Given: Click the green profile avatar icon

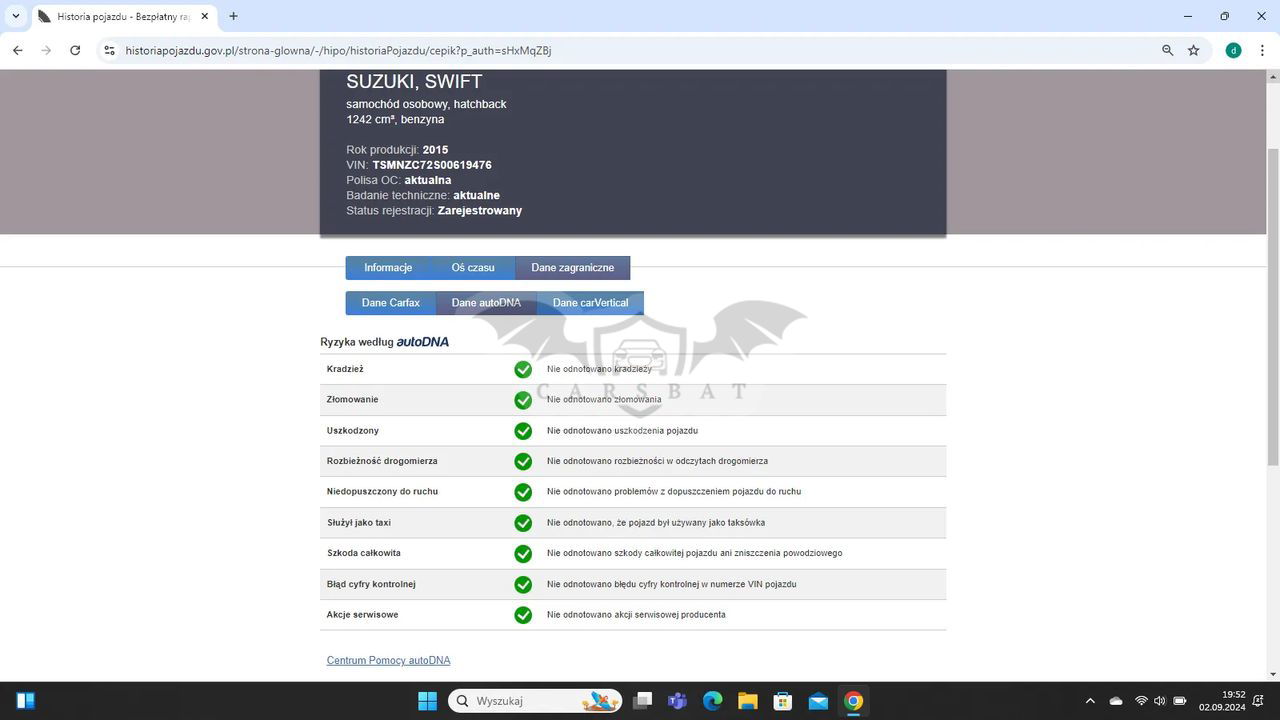Looking at the screenshot, I should 1233,50.
